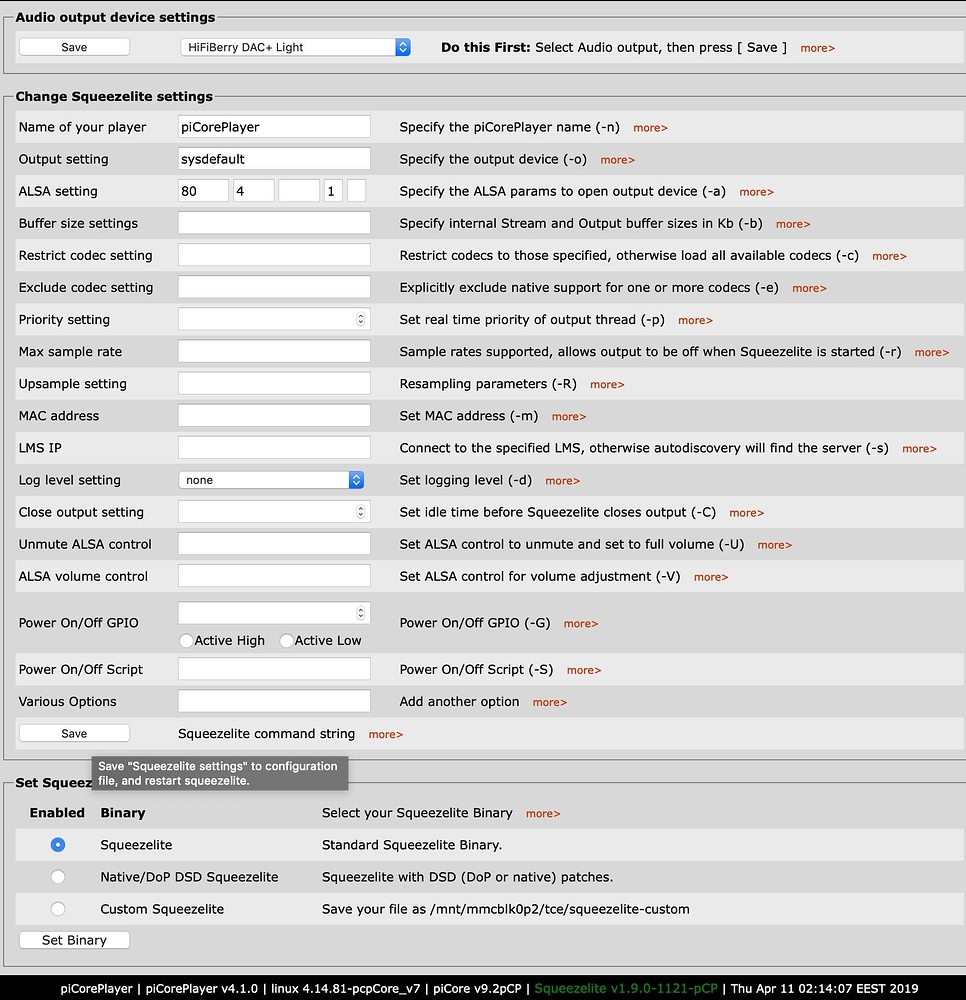Viewport: 966px width, 1000px height.
Task: Select the Active Low radio button
Action: coord(286,640)
